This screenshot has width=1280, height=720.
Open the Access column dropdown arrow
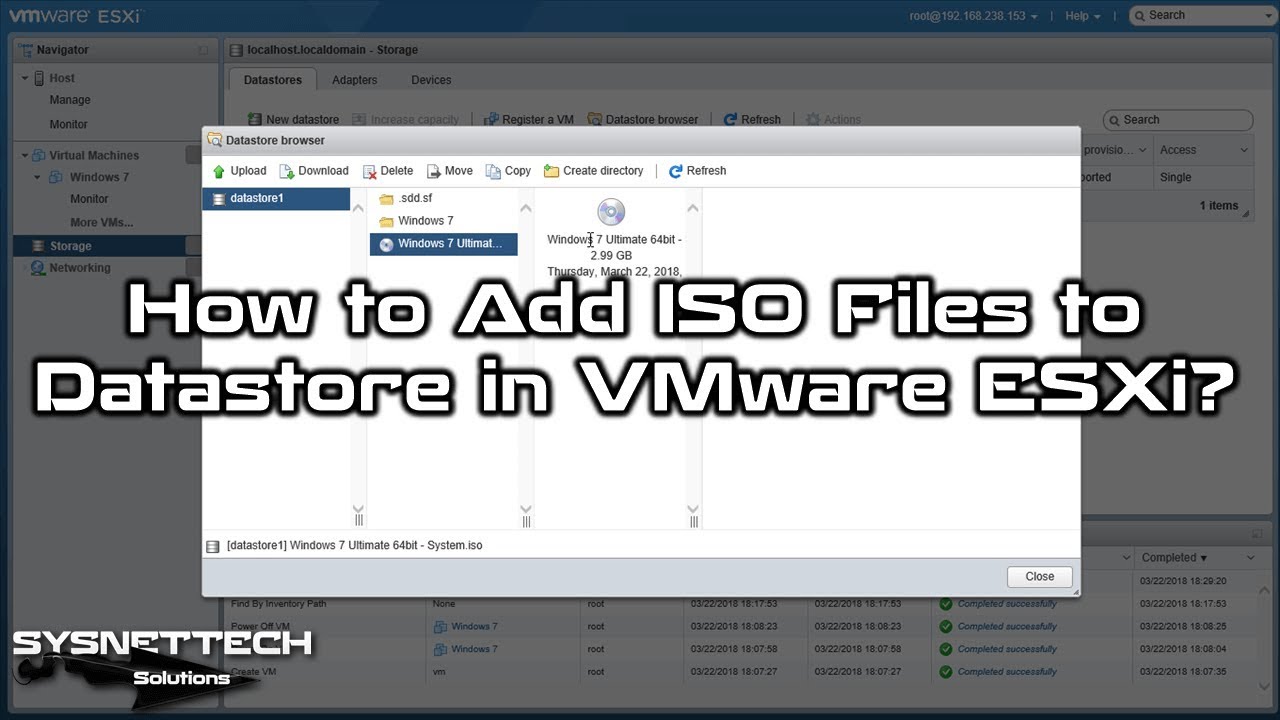click(1244, 150)
